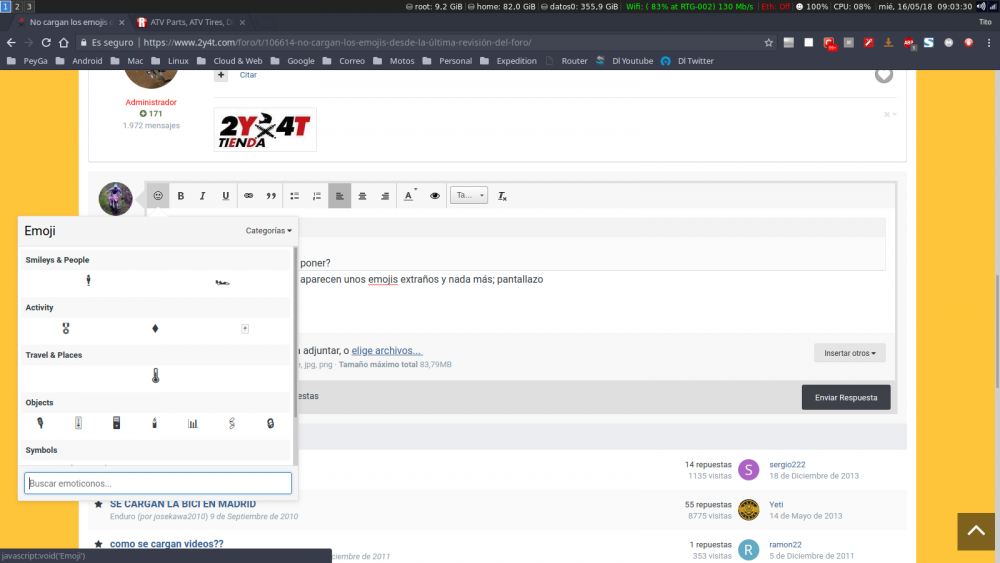Viewport: 1000px width, 563px height.
Task: Toggle underline formatting in reply editor
Action: (226, 196)
